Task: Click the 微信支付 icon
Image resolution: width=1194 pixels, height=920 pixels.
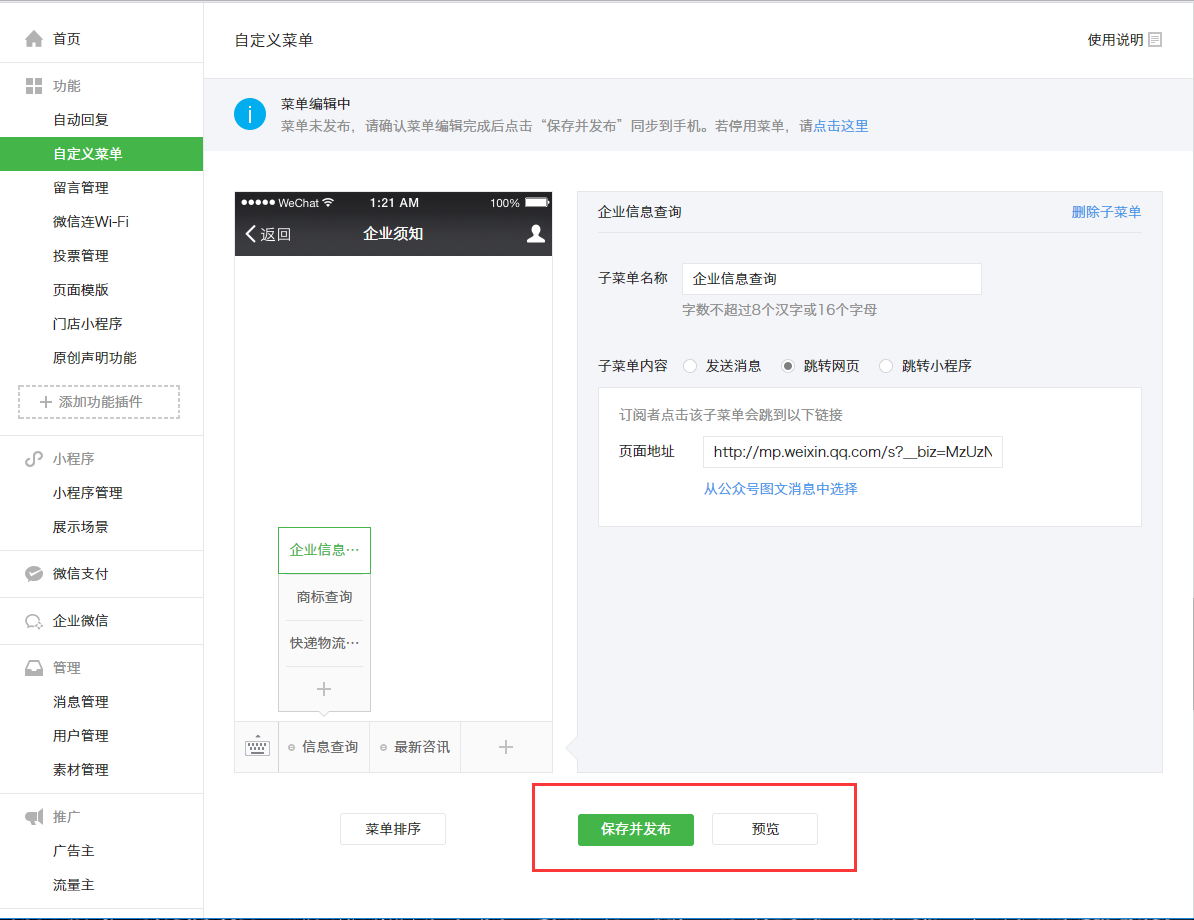Action: pos(34,573)
